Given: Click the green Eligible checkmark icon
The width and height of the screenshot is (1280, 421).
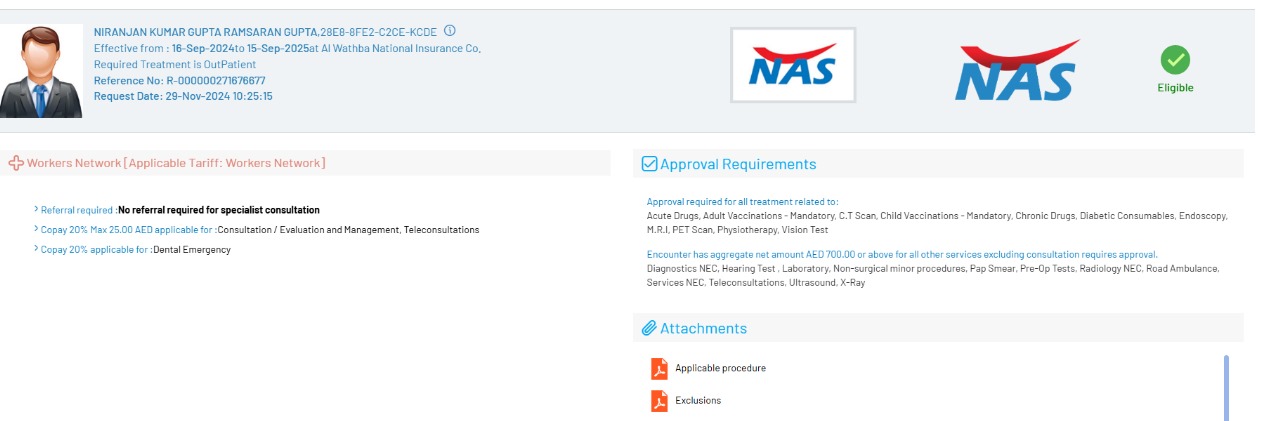Looking at the screenshot, I should [x=1175, y=60].
